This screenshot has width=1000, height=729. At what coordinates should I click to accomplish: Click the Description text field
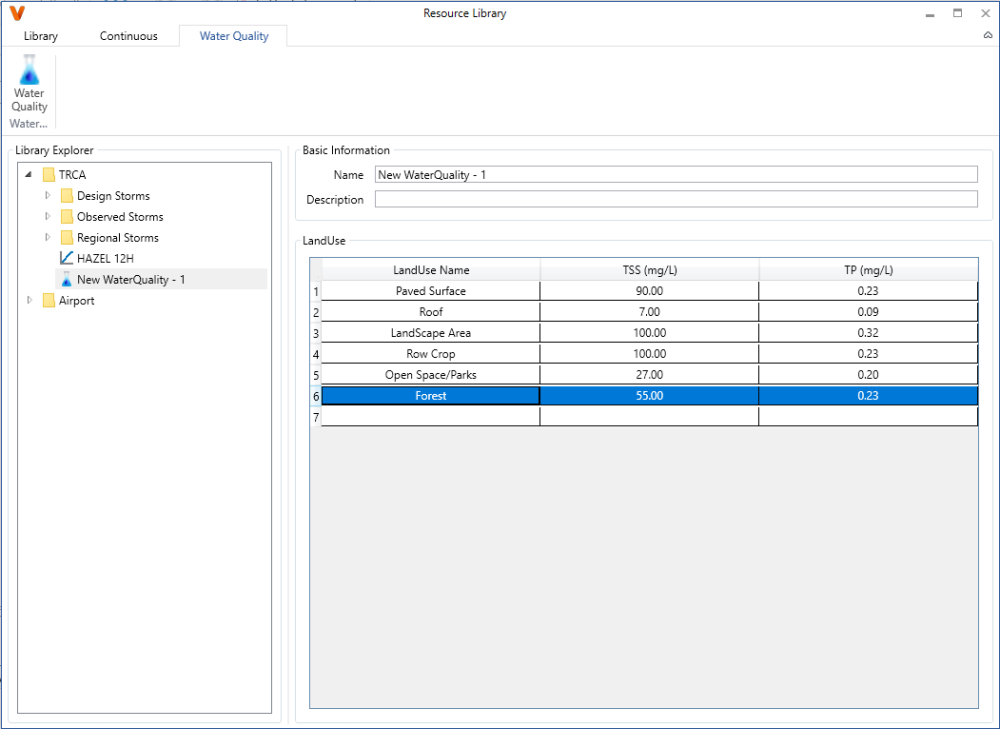click(675, 199)
